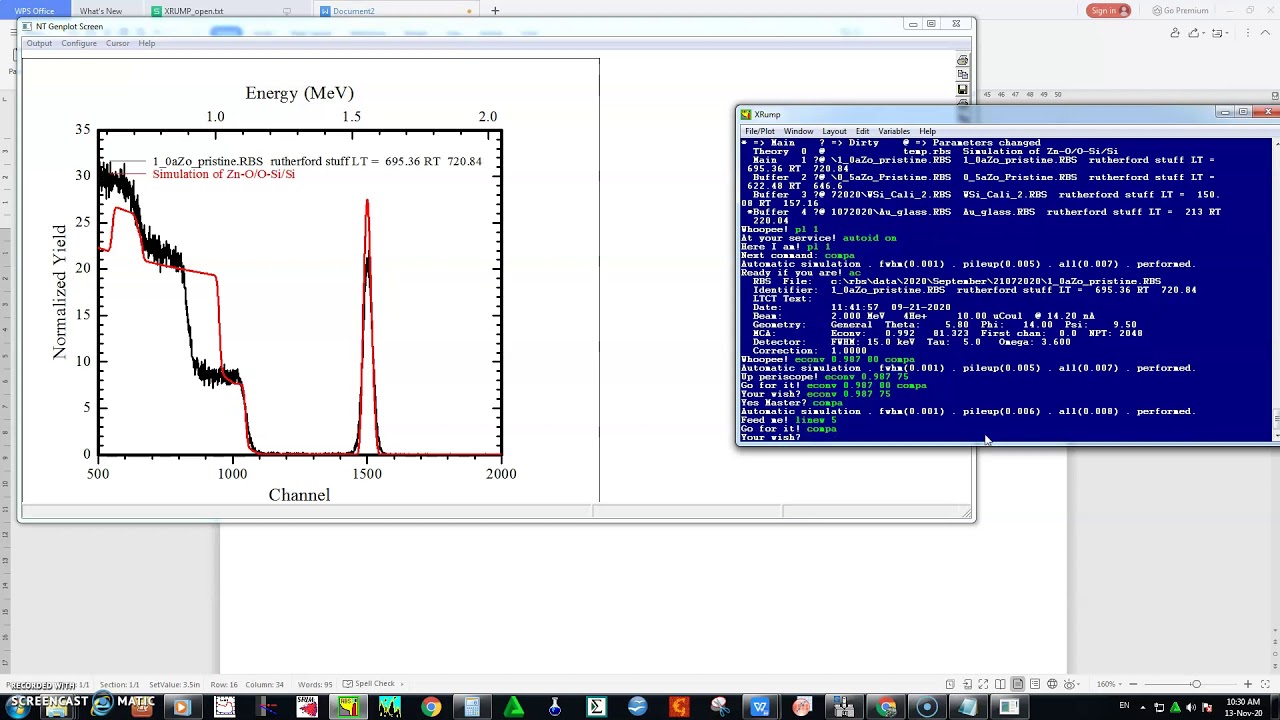Click the Go Premium link
The height and width of the screenshot is (720, 1280).
[1180, 10]
